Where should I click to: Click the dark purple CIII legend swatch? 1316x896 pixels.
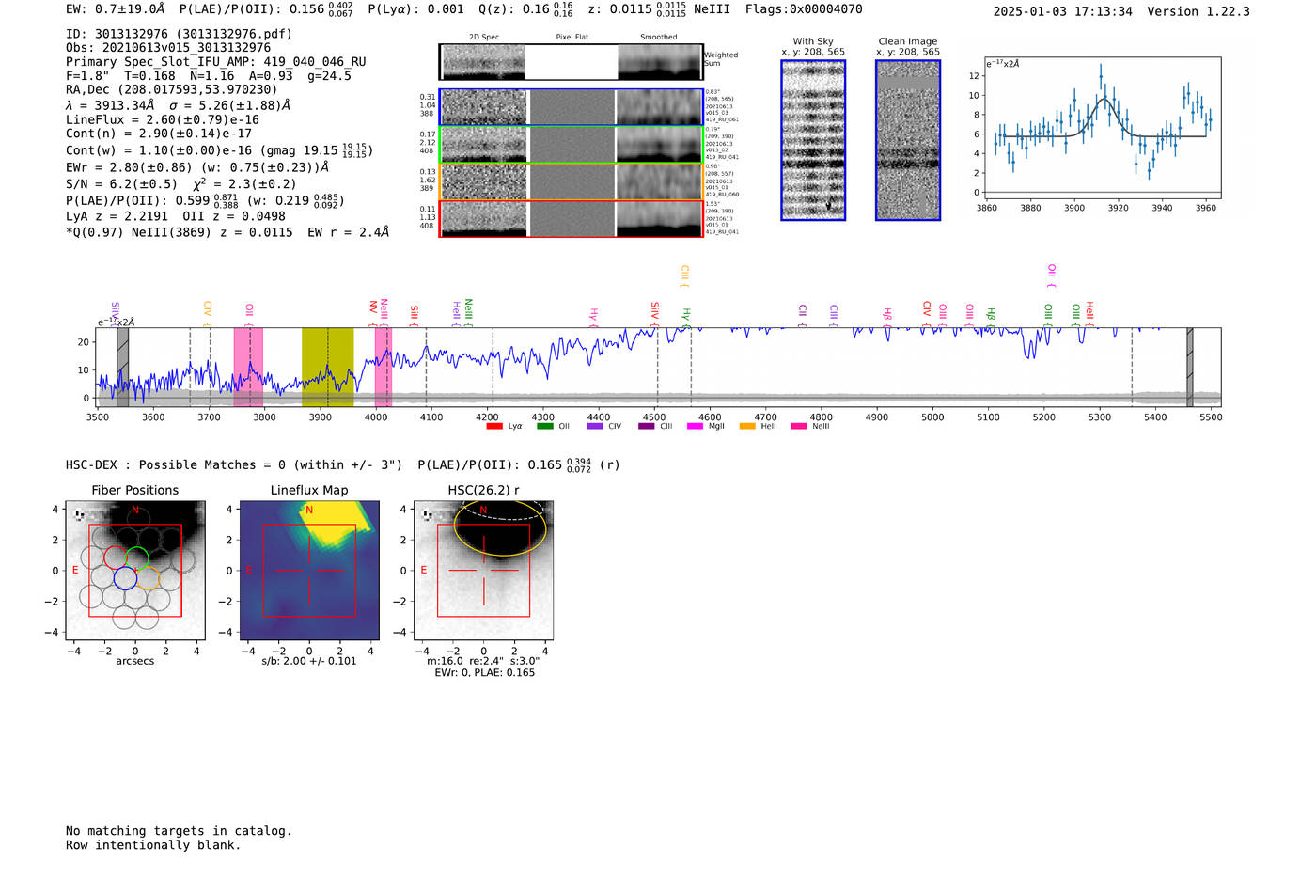coord(646,427)
